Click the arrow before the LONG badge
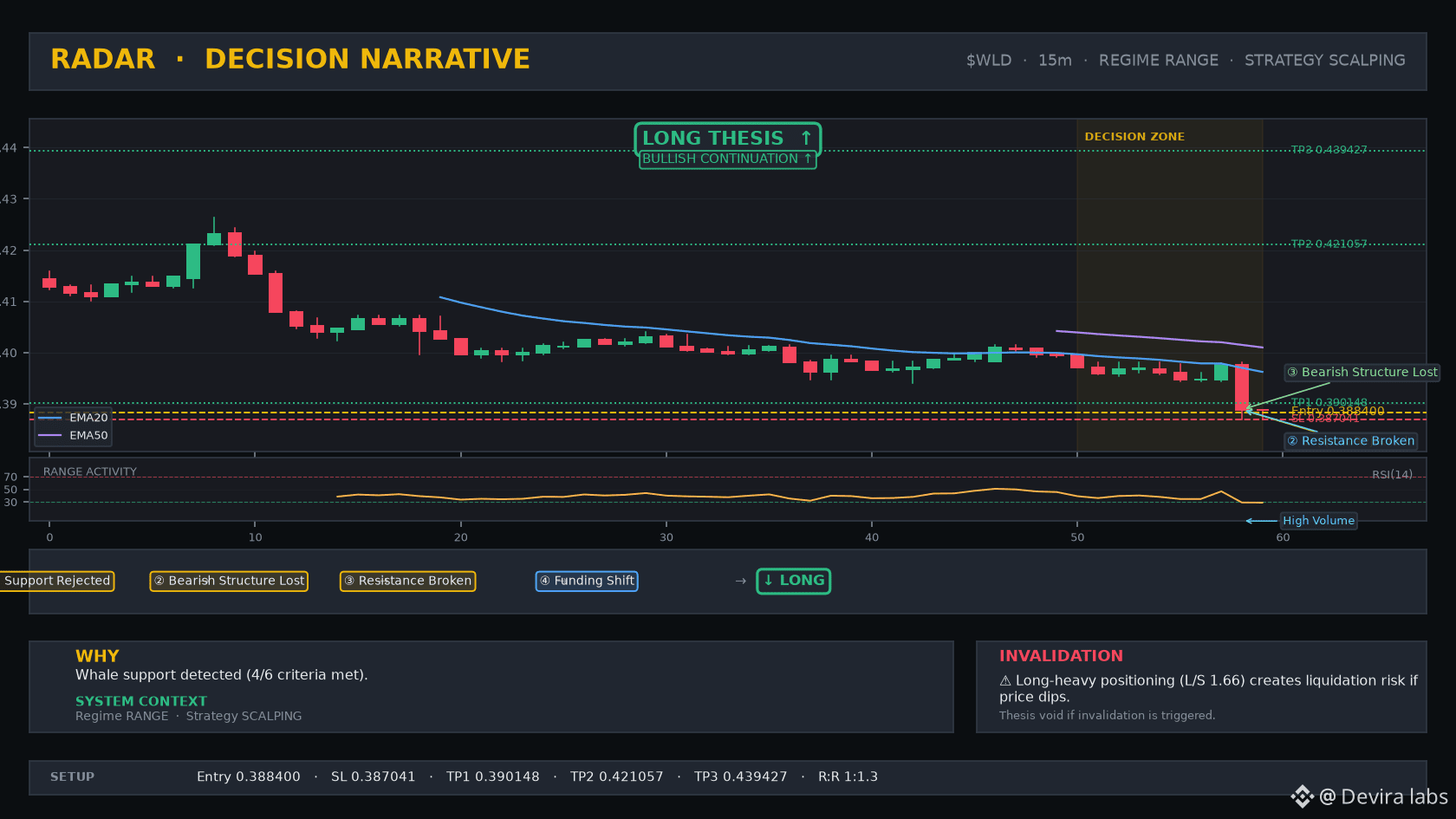 (740, 581)
